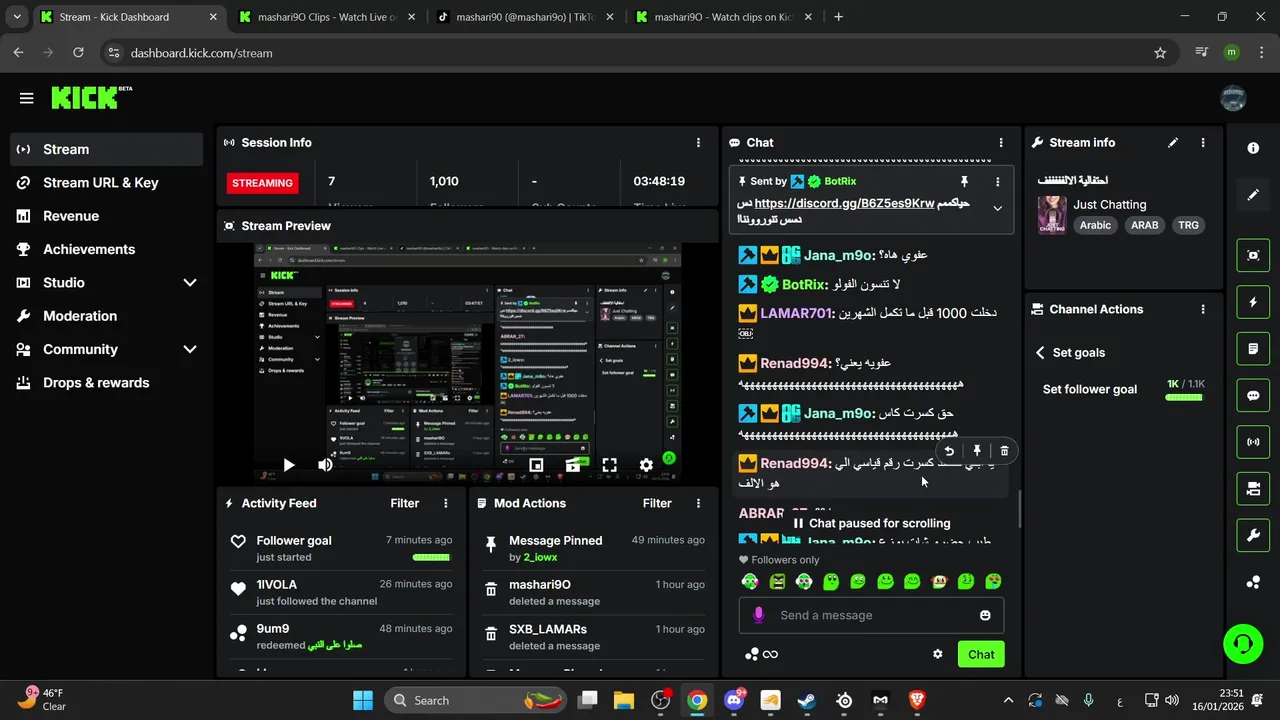Resume chat paused for scrolling
This screenshot has height=720, width=1280.
[872, 523]
